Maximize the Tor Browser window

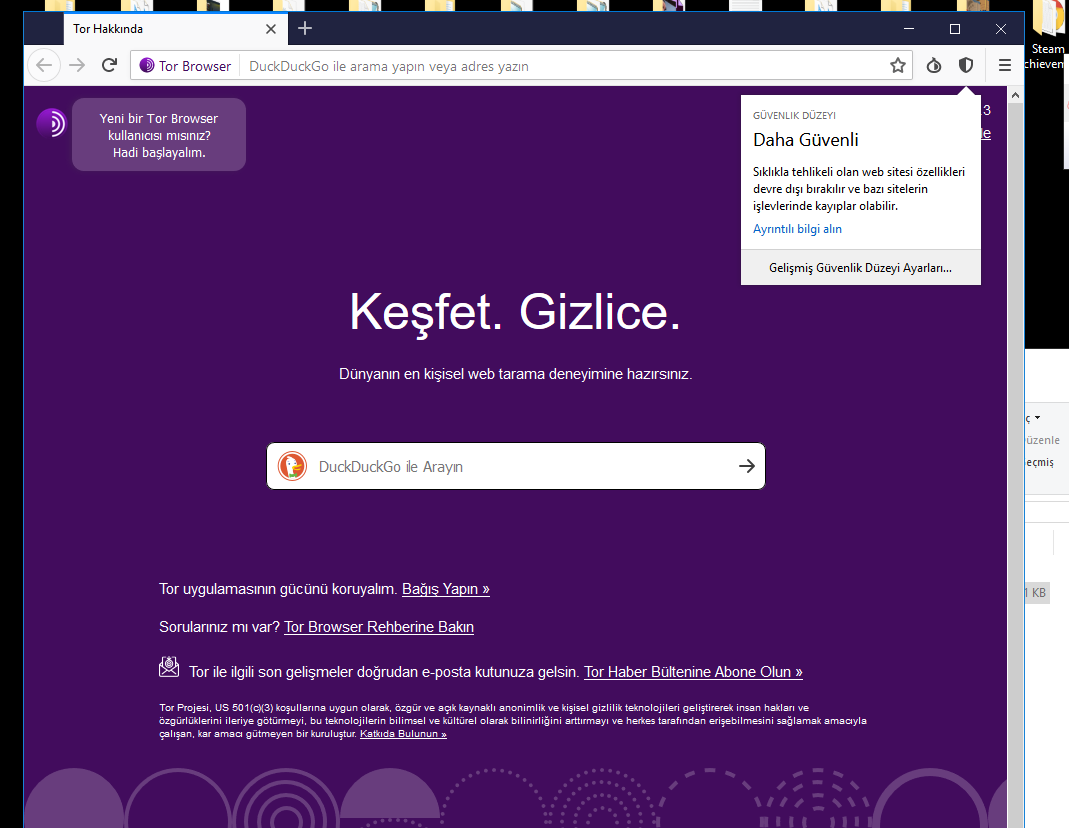point(954,29)
